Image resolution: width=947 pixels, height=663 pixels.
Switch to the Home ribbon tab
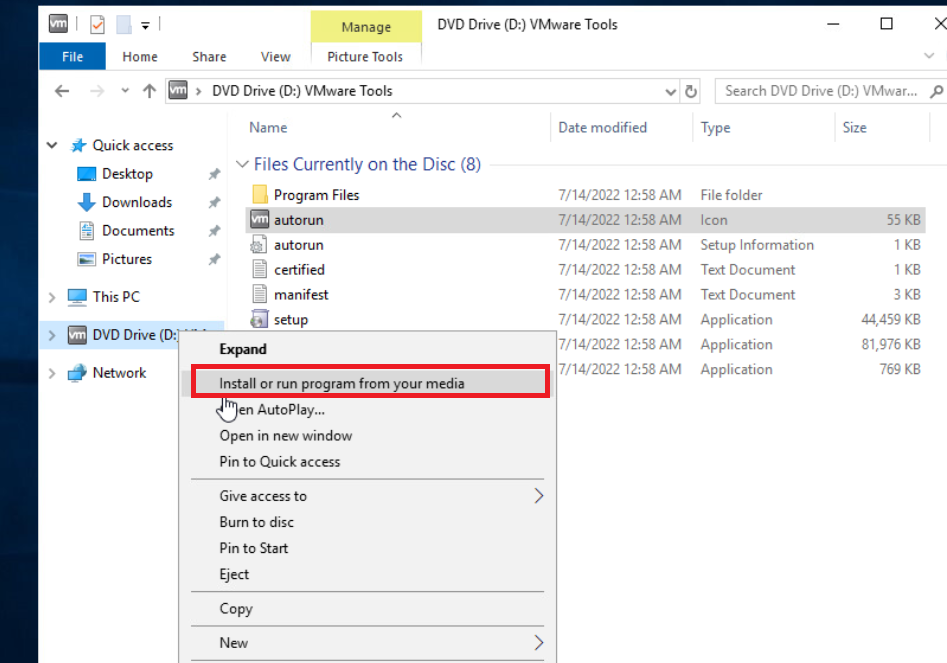pyautogui.click(x=140, y=57)
